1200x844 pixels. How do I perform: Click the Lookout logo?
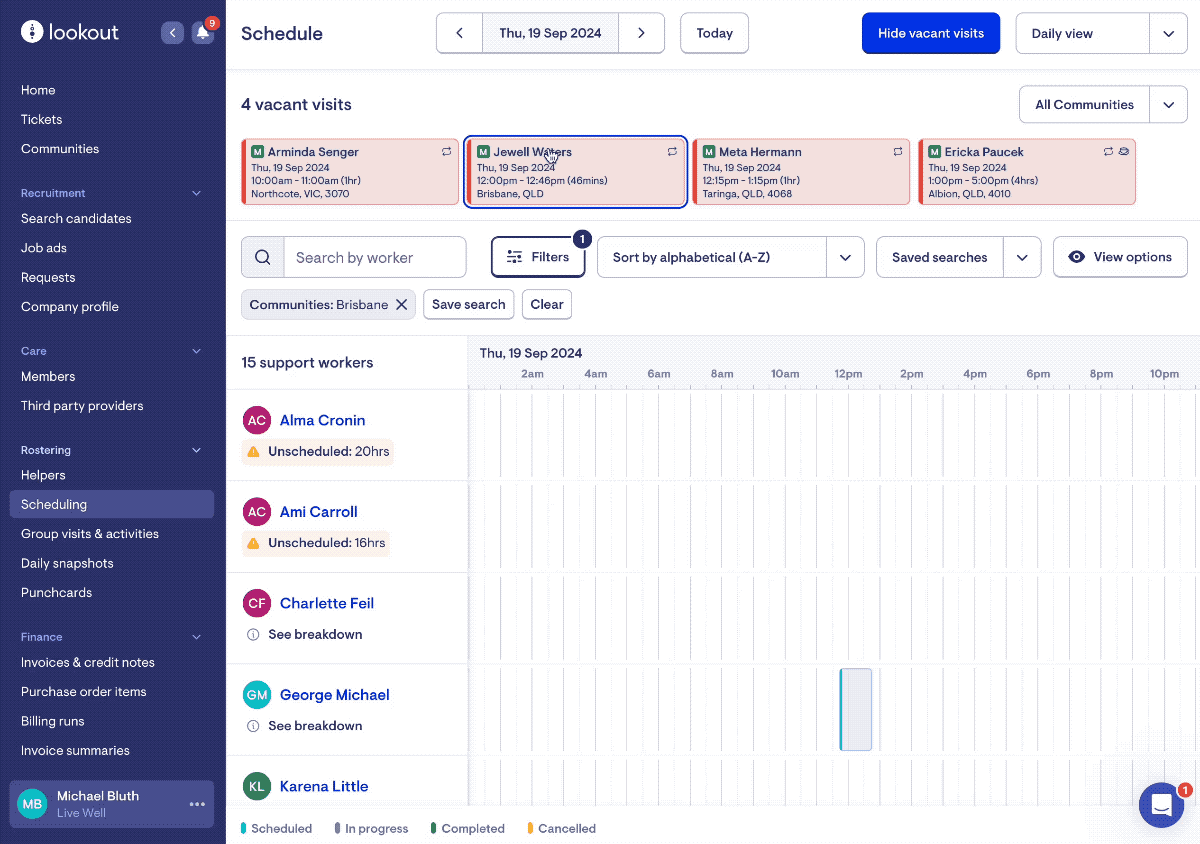click(x=70, y=32)
